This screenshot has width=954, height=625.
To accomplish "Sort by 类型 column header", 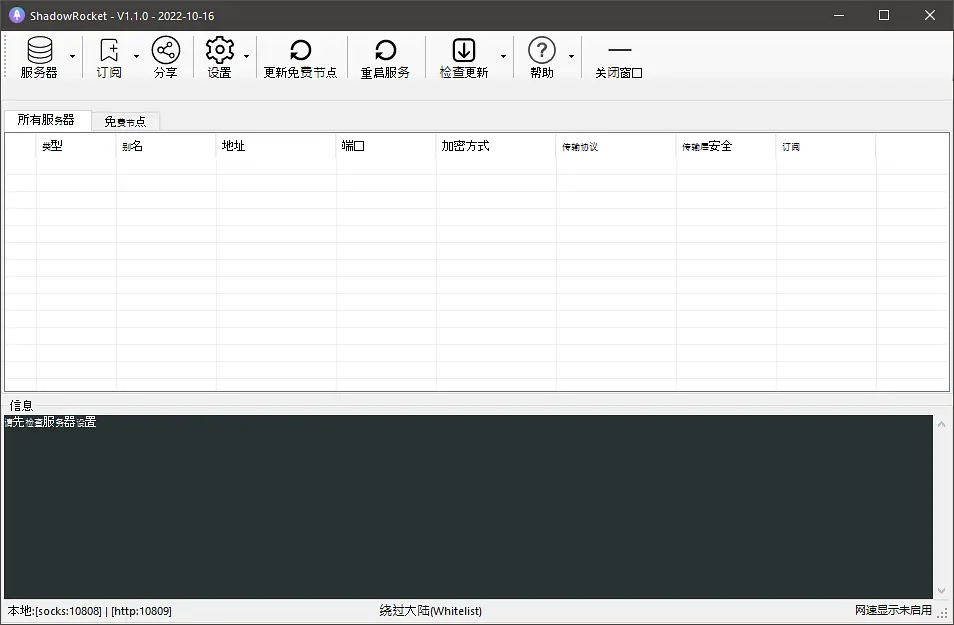I will (x=76, y=146).
